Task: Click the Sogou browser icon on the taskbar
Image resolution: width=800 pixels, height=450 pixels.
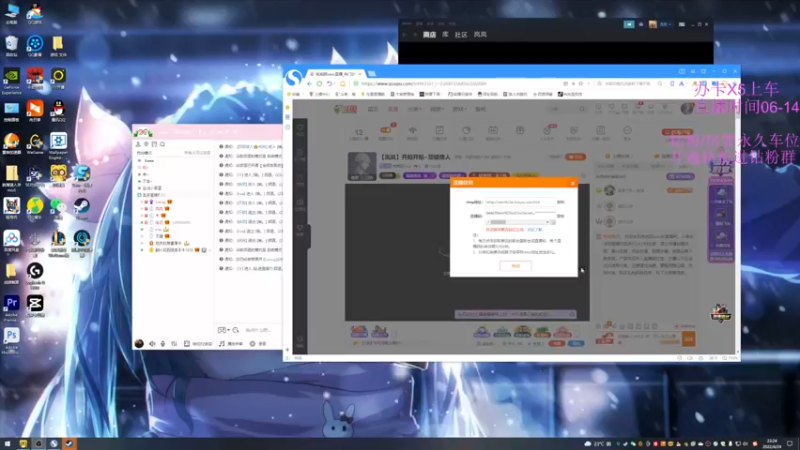Action: tap(54, 444)
